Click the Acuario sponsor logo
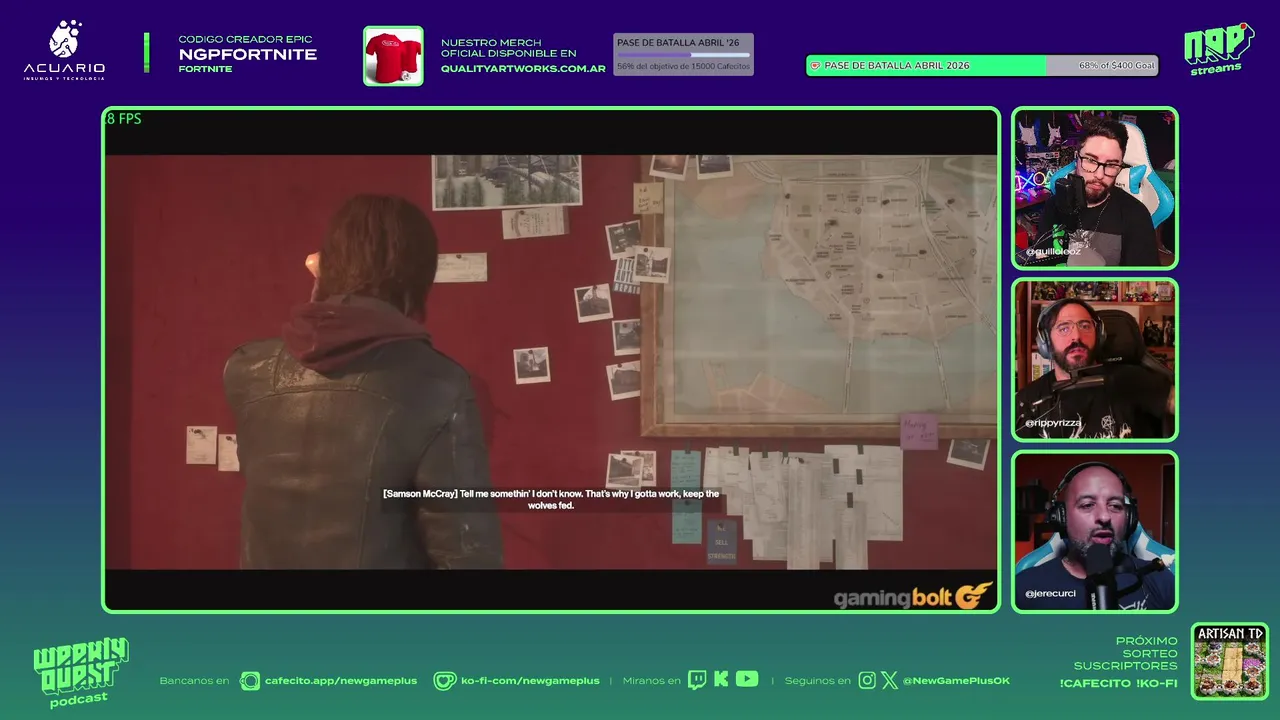 tap(64, 51)
